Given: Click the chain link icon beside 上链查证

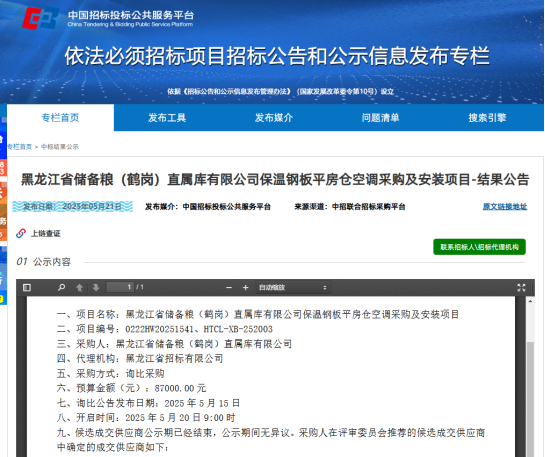Looking at the screenshot, I should point(21,233).
